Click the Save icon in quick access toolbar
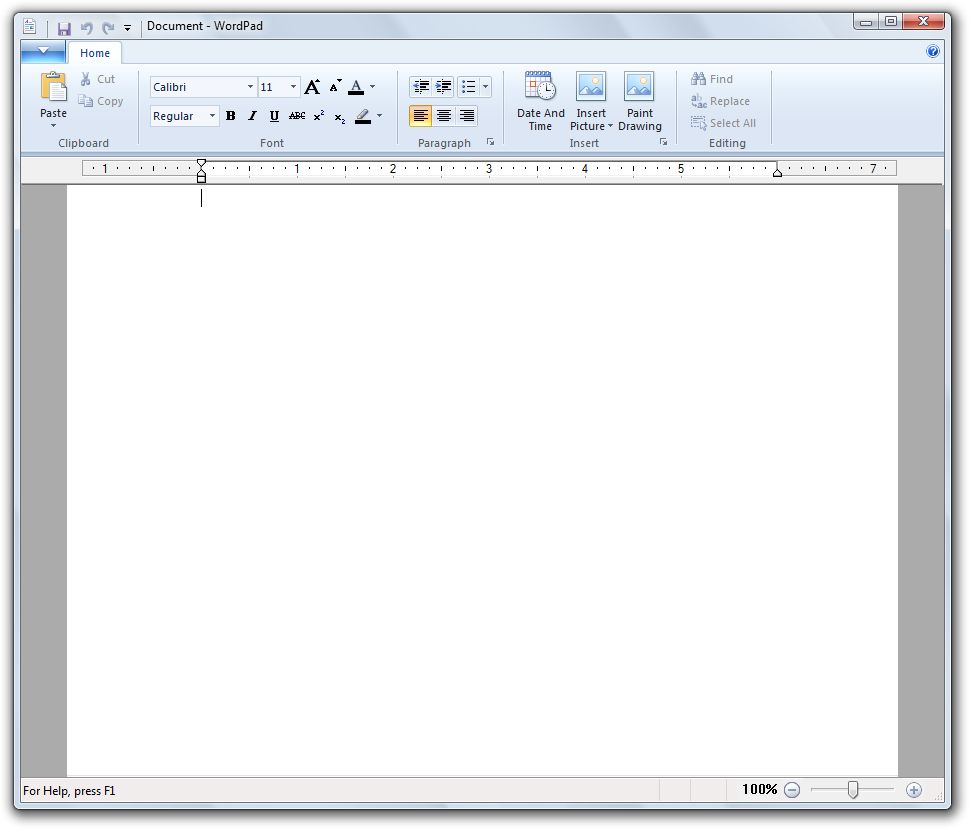The width and height of the screenshot is (970, 830). click(x=64, y=28)
